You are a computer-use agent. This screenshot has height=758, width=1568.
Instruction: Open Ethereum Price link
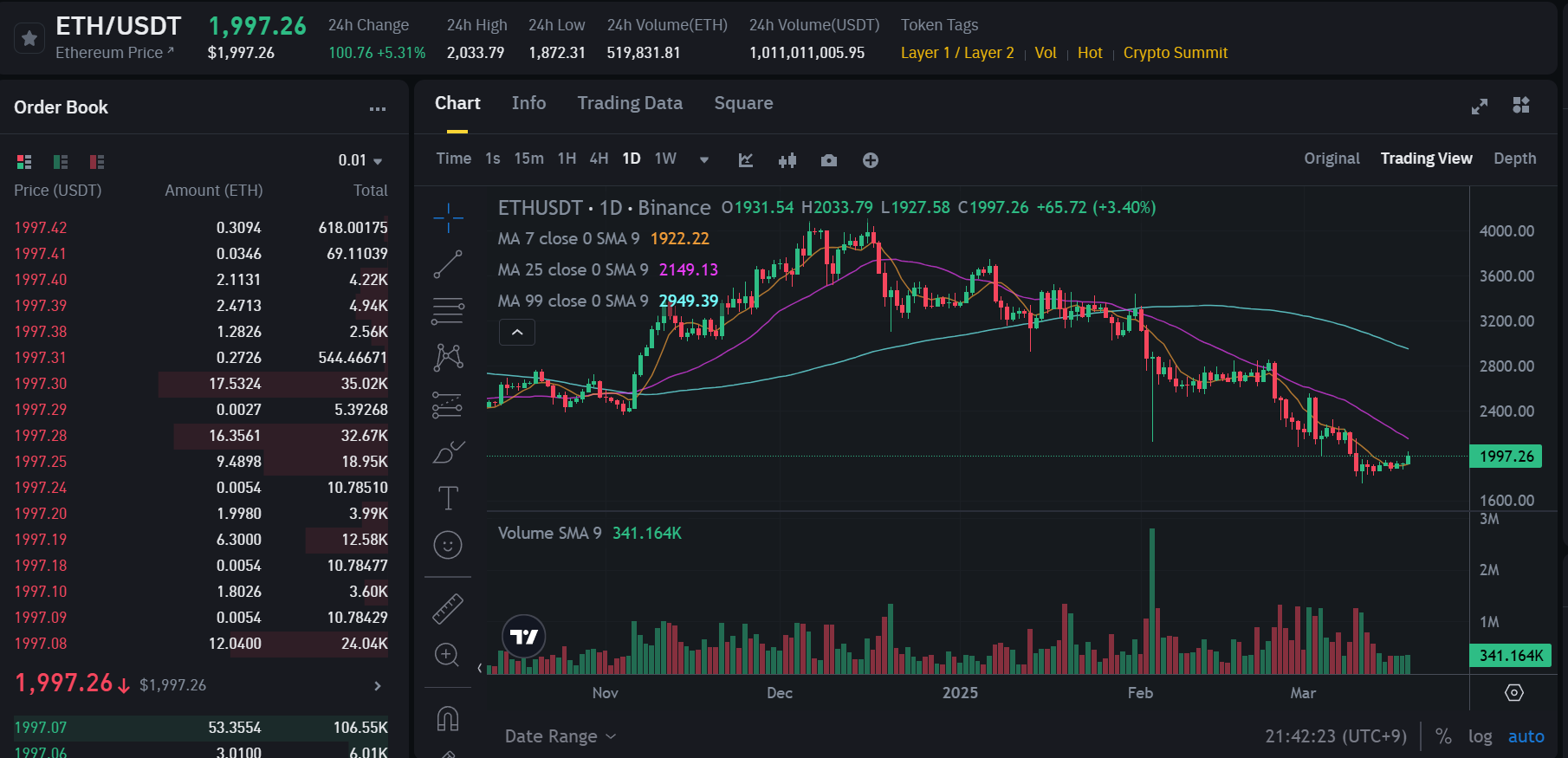click(114, 53)
